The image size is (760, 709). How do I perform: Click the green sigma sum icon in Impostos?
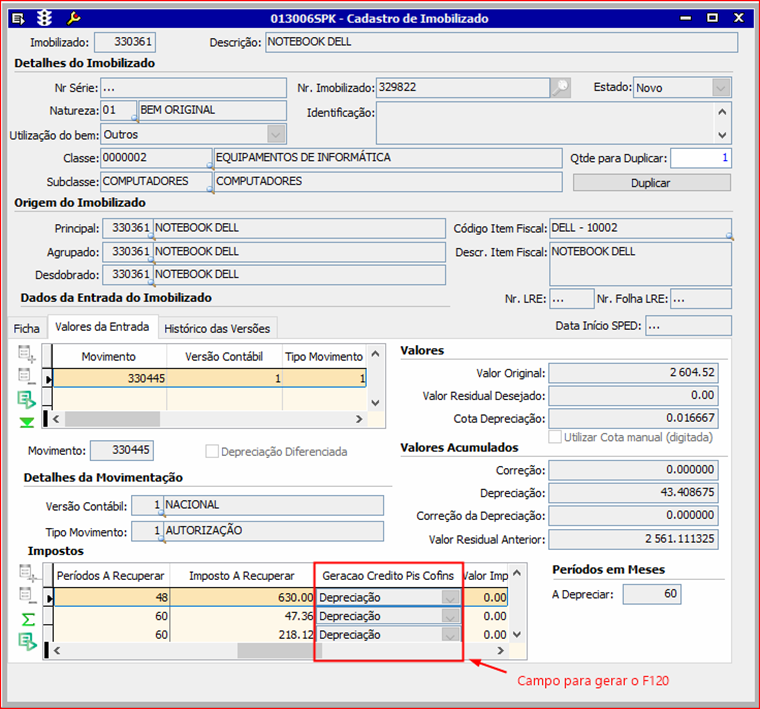click(28, 620)
